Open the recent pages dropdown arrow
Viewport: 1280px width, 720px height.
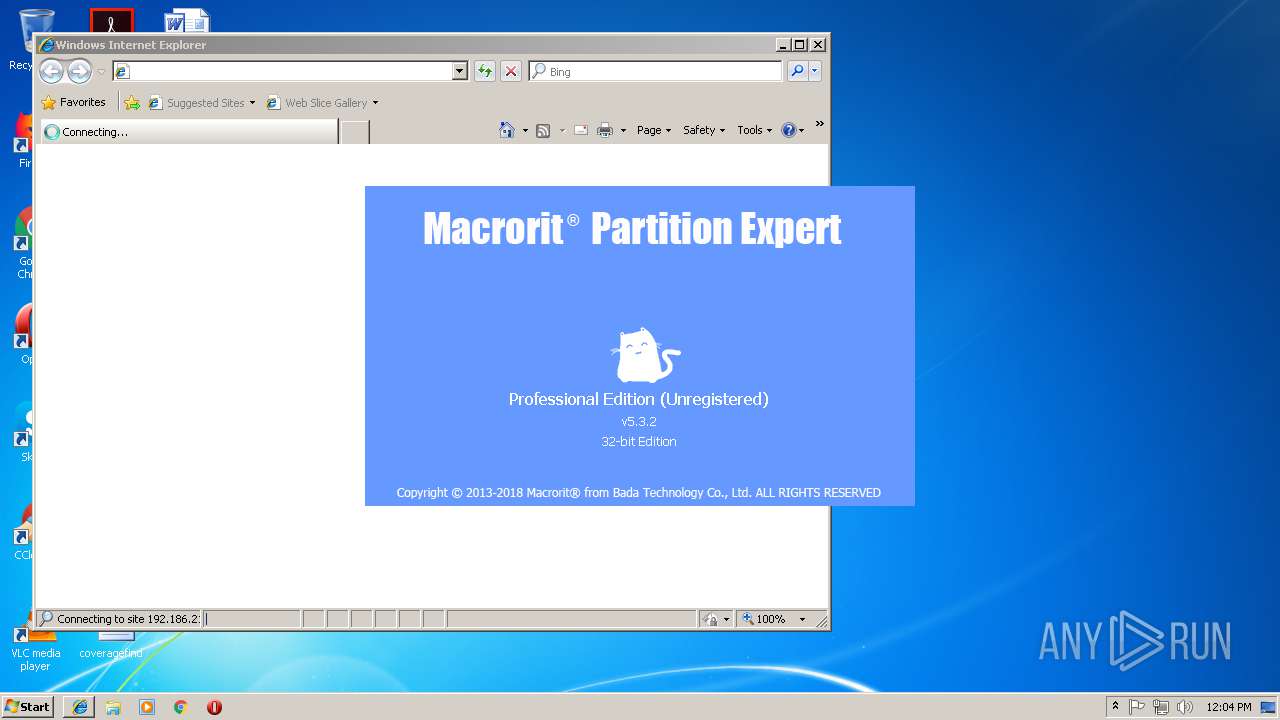click(x=101, y=72)
